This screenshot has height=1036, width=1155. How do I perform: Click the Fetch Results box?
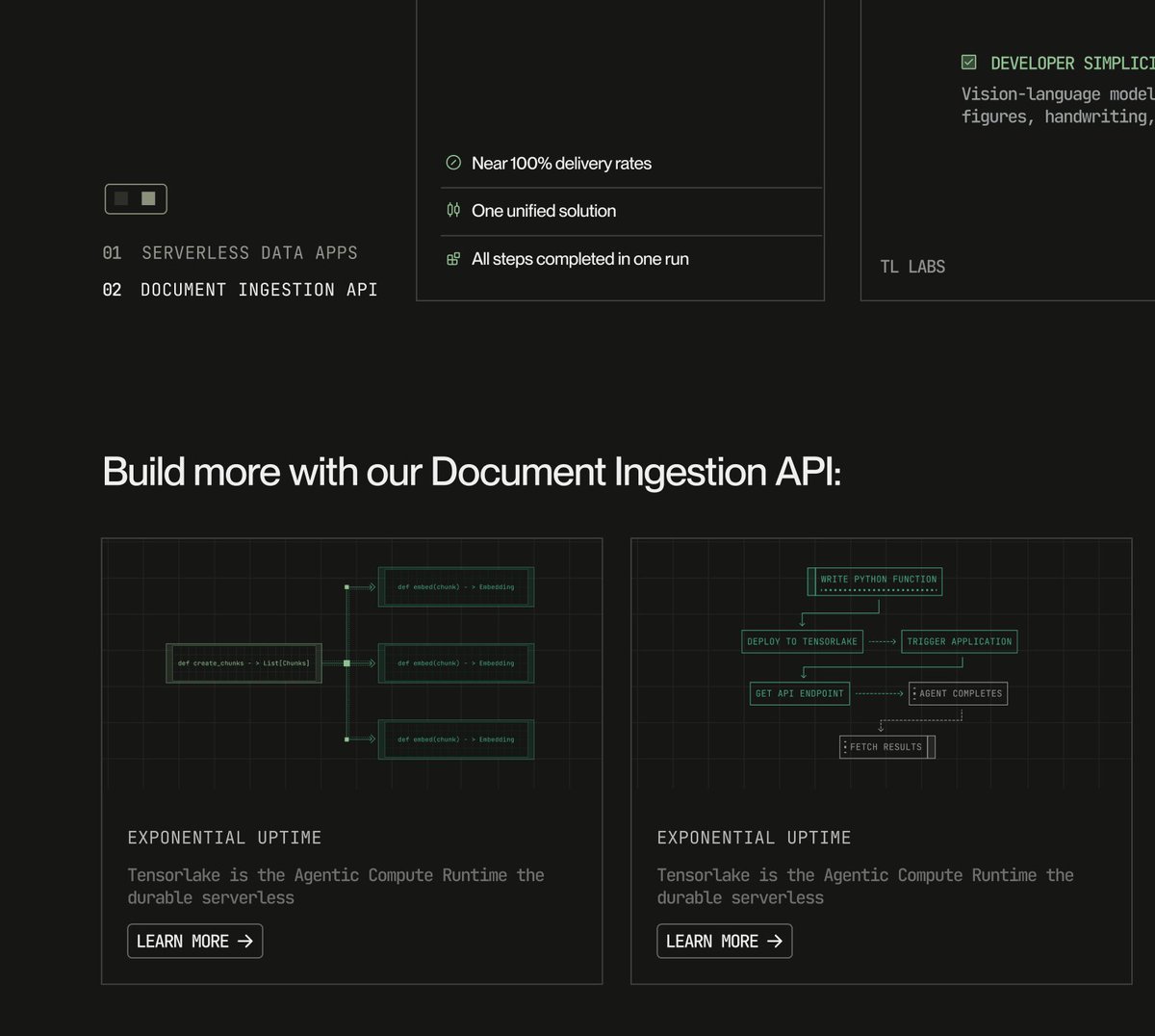coord(887,747)
